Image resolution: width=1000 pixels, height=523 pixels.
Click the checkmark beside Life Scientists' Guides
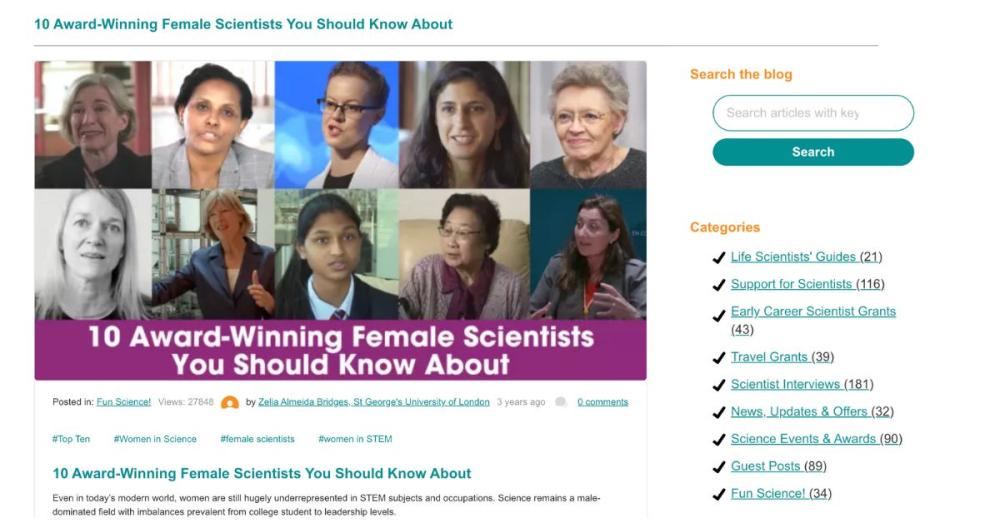pos(719,258)
